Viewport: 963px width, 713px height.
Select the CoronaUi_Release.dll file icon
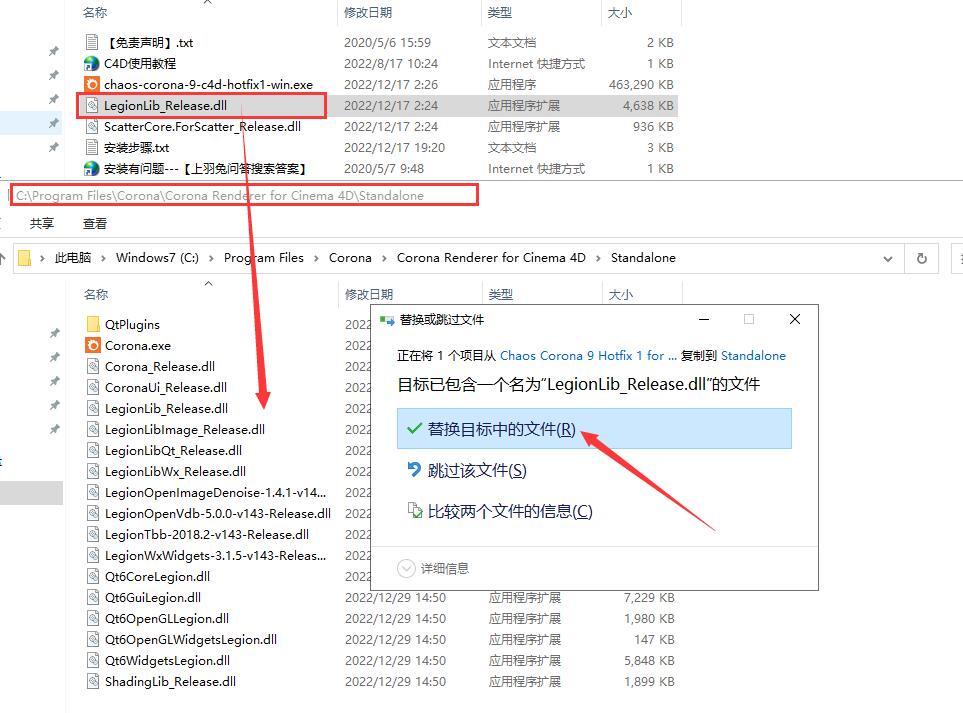tap(93, 388)
